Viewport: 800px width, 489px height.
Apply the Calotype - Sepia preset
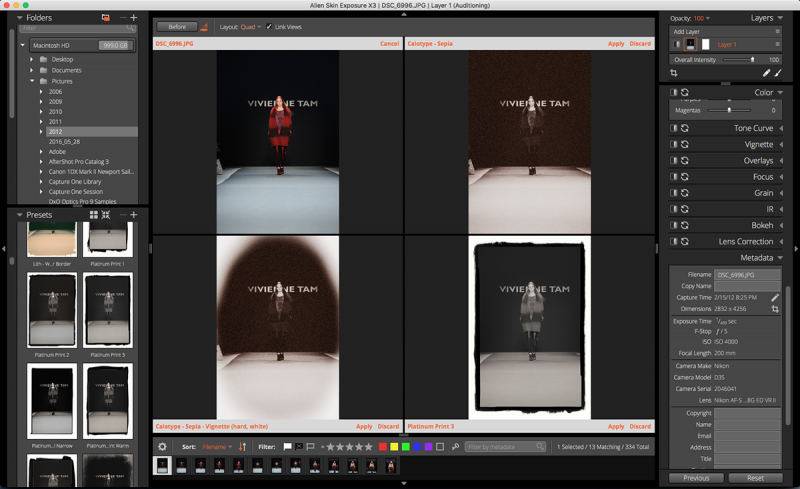616,44
